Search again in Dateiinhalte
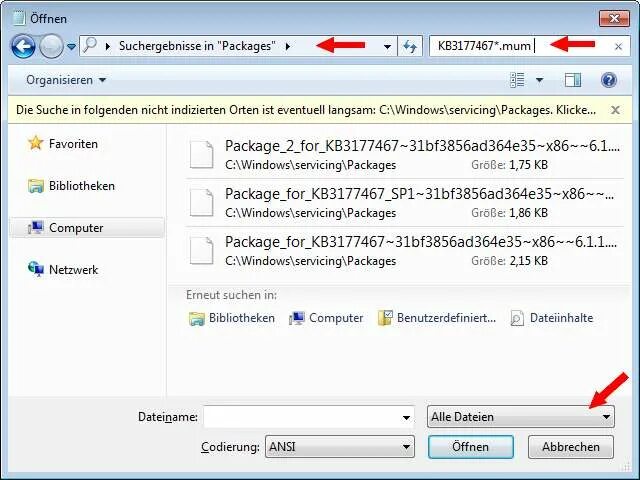The width and height of the screenshot is (640, 480). pos(552,318)
